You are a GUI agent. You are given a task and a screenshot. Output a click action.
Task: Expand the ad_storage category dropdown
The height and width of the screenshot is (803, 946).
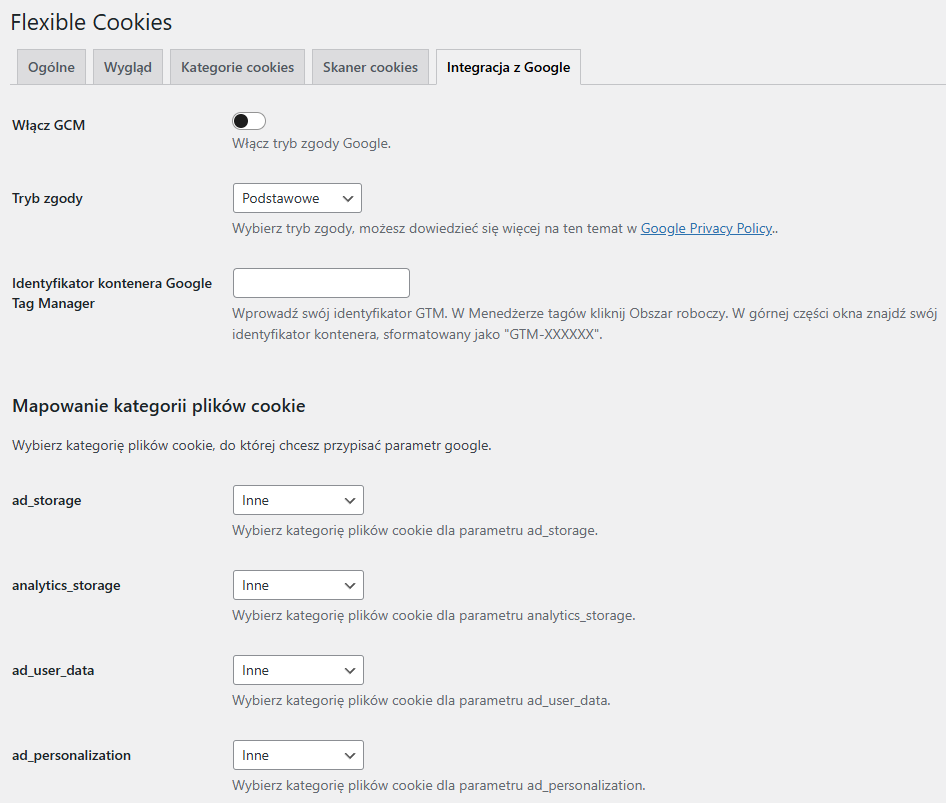(298, 500)
